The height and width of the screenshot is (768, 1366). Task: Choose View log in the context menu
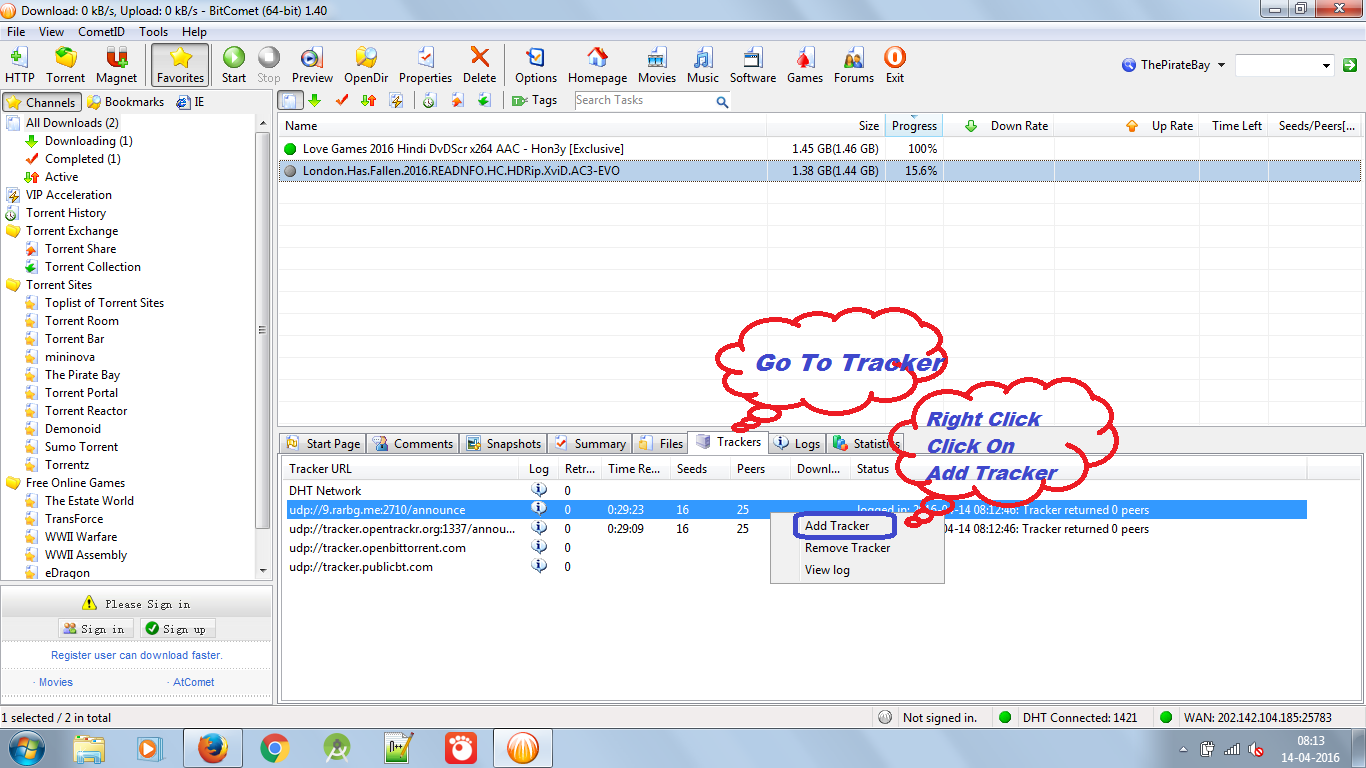coord(828,570)
